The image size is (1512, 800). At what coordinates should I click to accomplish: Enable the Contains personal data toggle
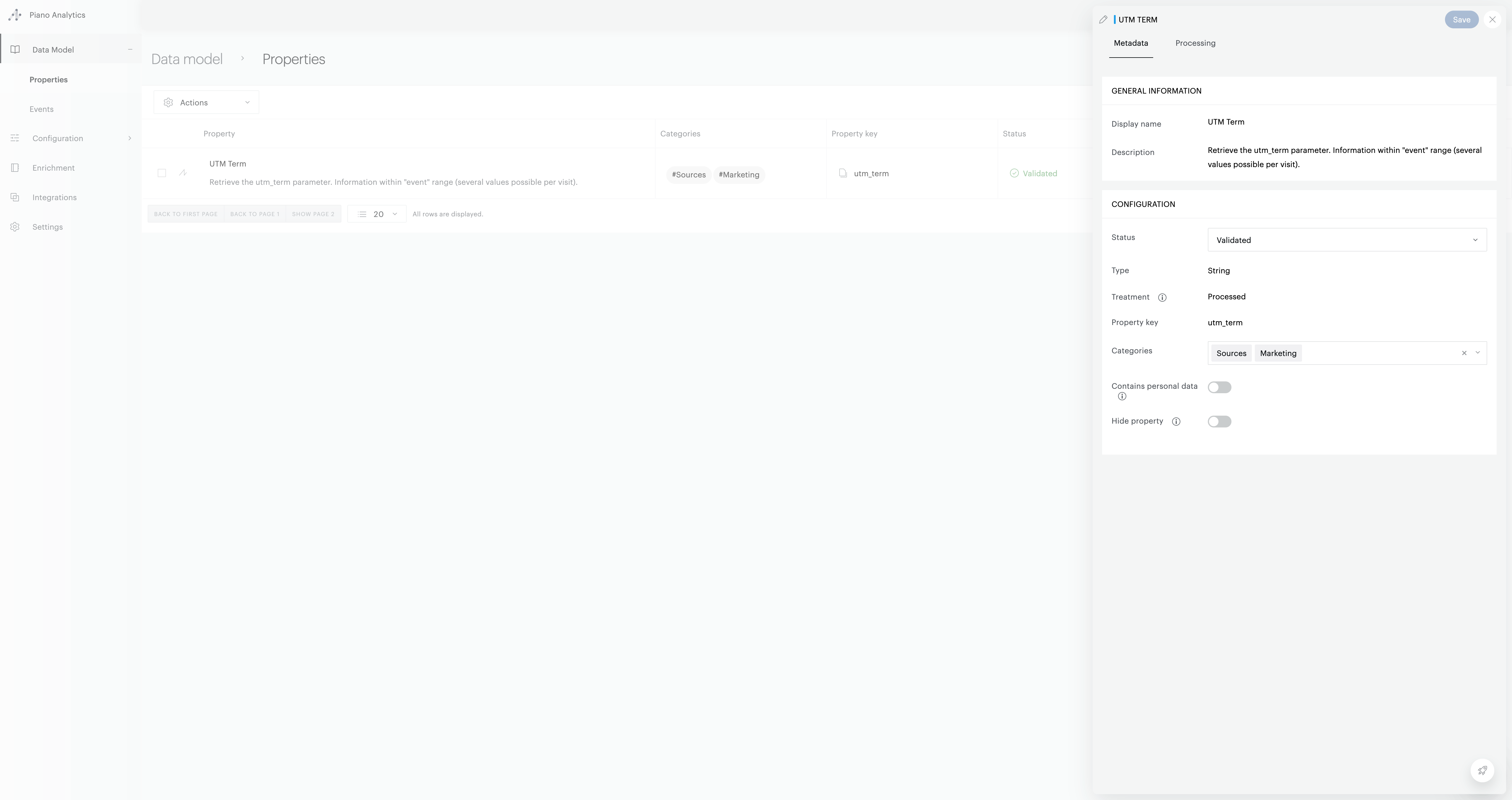click(1220, 387)
